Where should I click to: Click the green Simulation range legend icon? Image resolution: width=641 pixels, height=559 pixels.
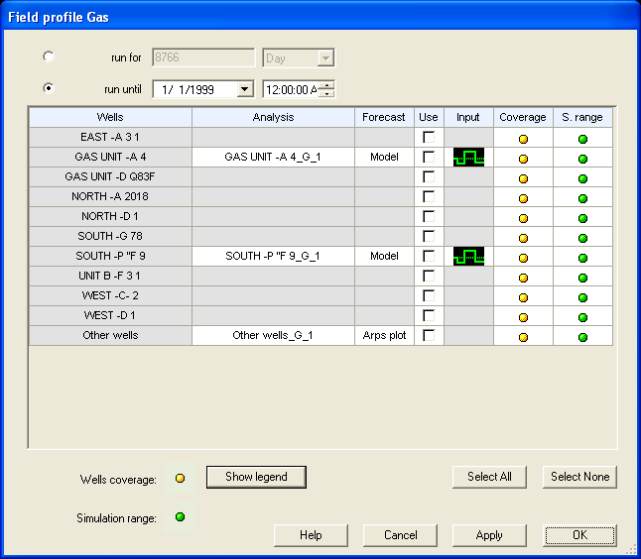point(180,517)
